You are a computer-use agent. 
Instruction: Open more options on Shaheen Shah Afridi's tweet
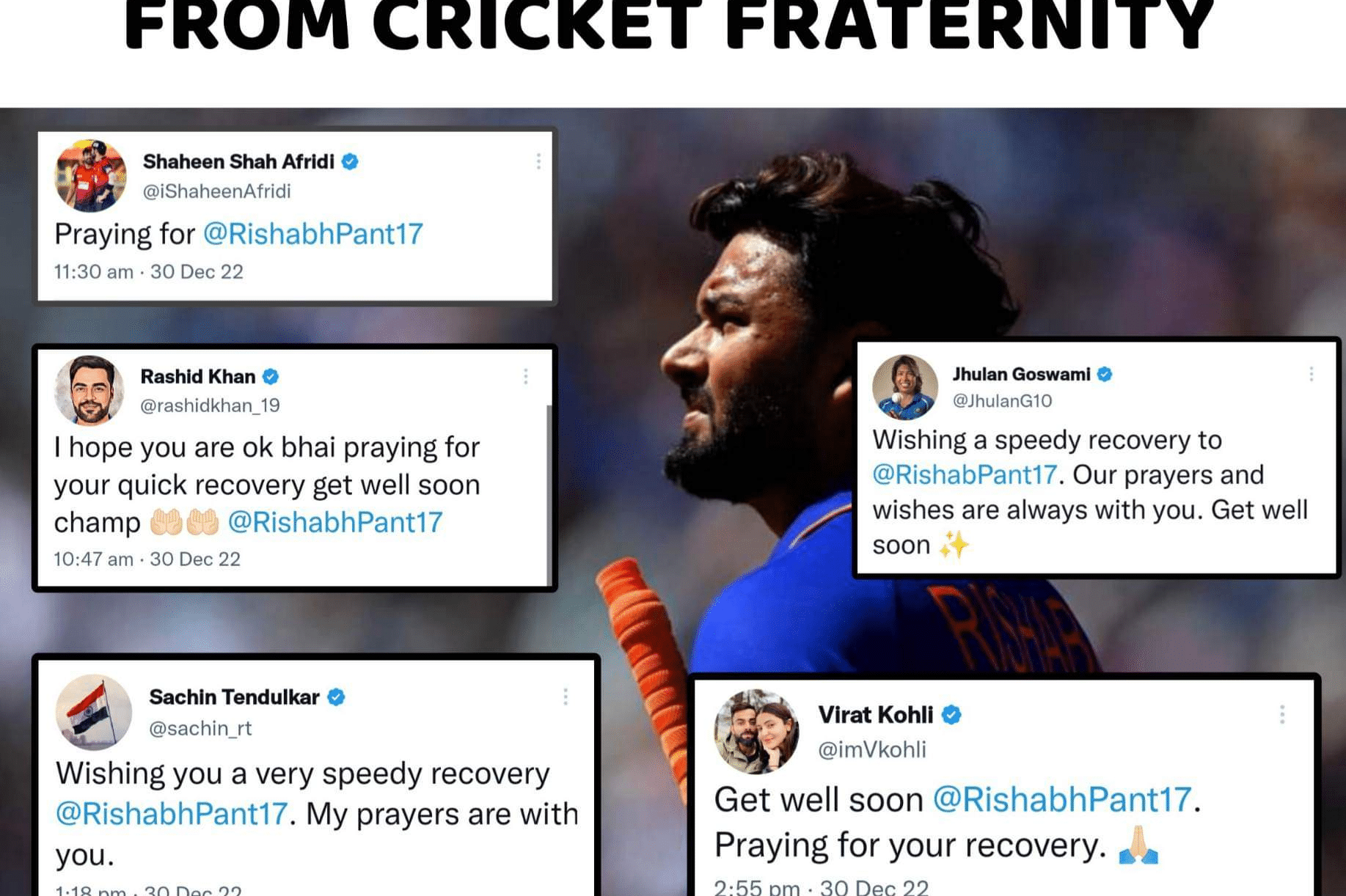coord(538,161)
